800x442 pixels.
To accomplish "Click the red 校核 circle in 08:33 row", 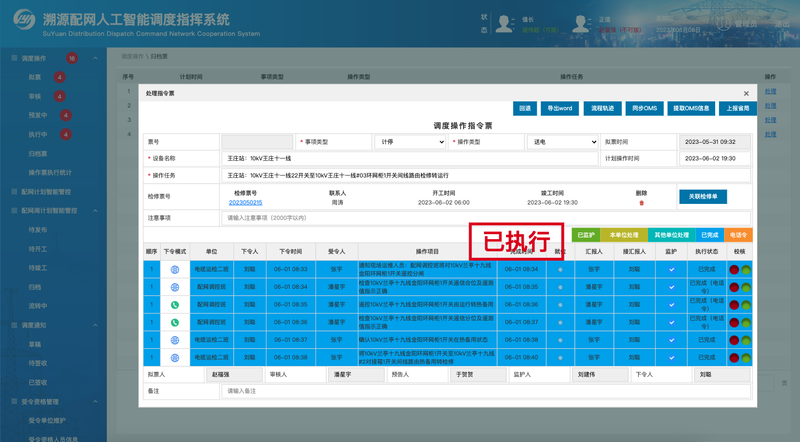I will pyautogui.click(x=734, y=270).
